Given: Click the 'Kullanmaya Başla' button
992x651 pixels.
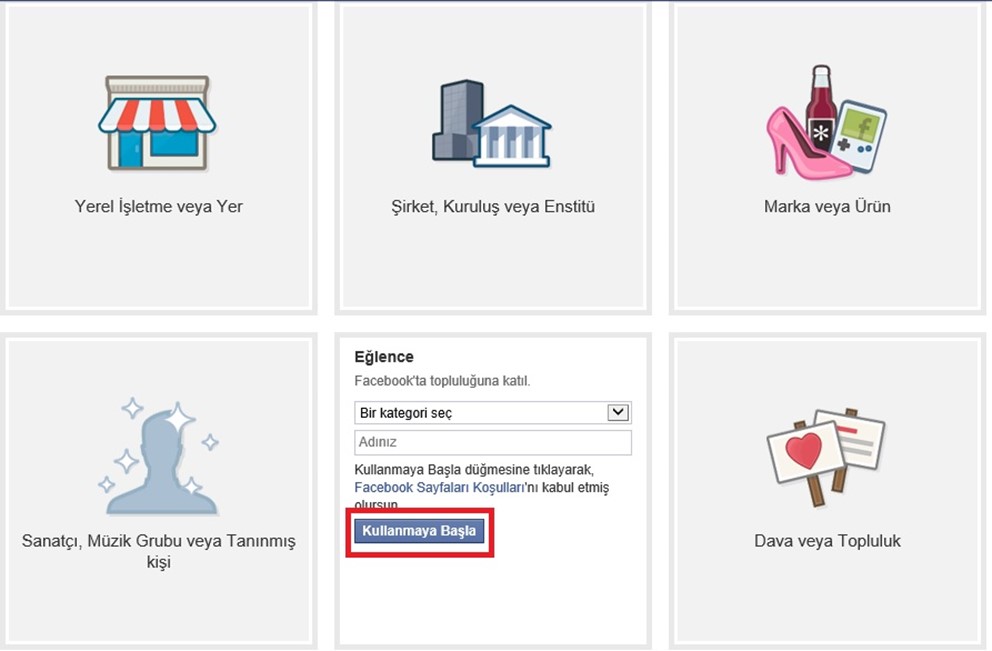Looking at the screenshot, I should click(419, 531).
